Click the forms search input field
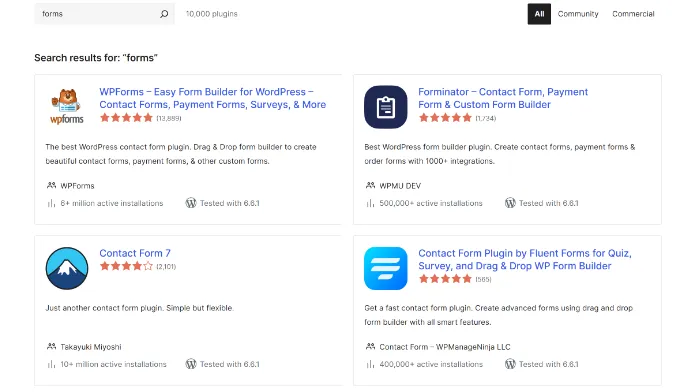Image resolution: width=680 pixels, height=392 pixels. point(104,14)
